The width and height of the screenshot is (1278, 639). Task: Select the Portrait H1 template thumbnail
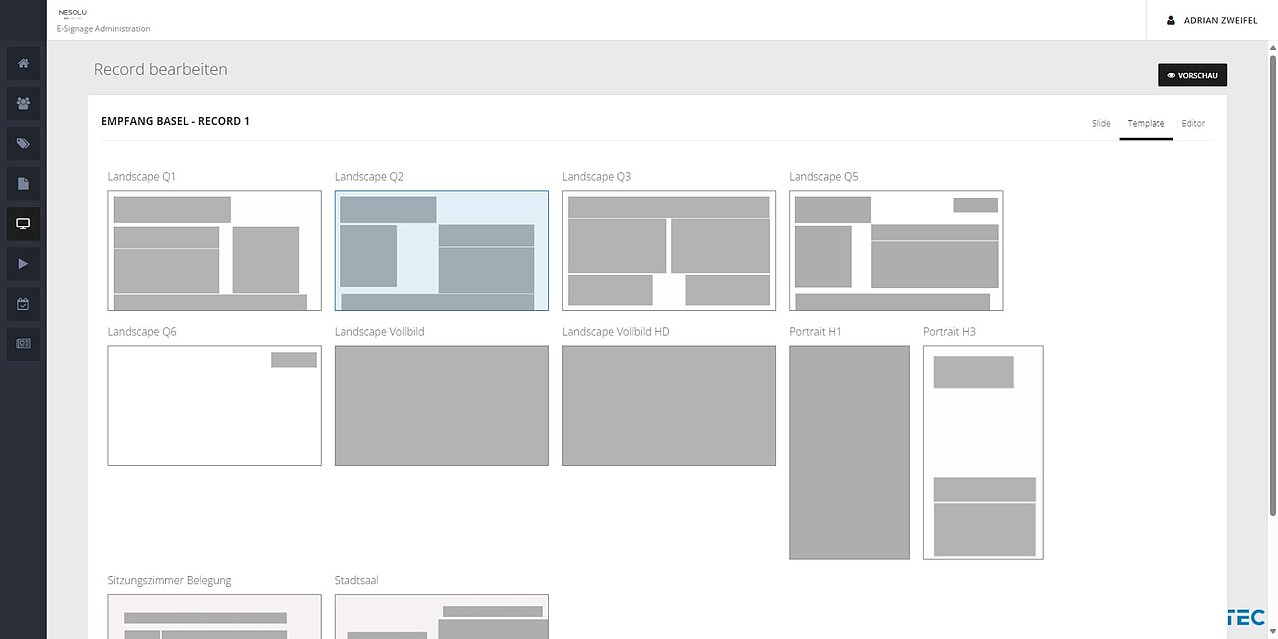850,452
